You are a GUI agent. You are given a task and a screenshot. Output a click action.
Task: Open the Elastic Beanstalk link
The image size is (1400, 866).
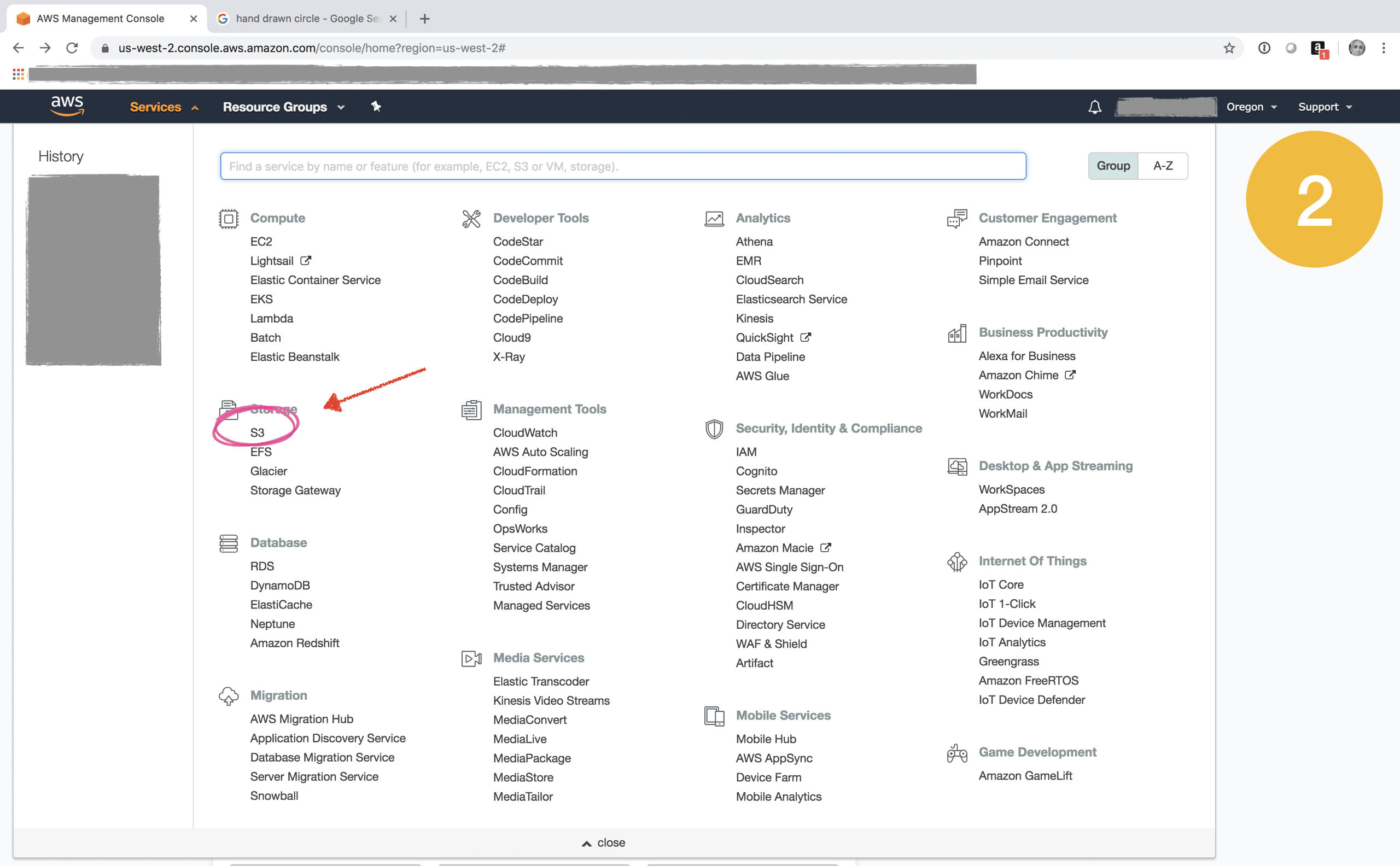click(x=294, y=357)
